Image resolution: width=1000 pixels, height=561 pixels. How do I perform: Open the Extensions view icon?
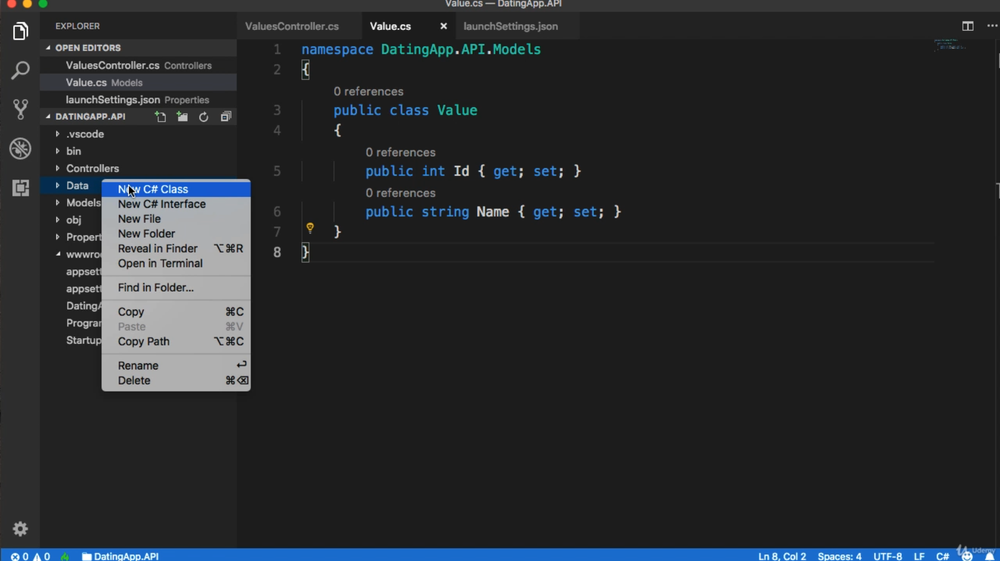pyautogui.click(x=20, y=187)
